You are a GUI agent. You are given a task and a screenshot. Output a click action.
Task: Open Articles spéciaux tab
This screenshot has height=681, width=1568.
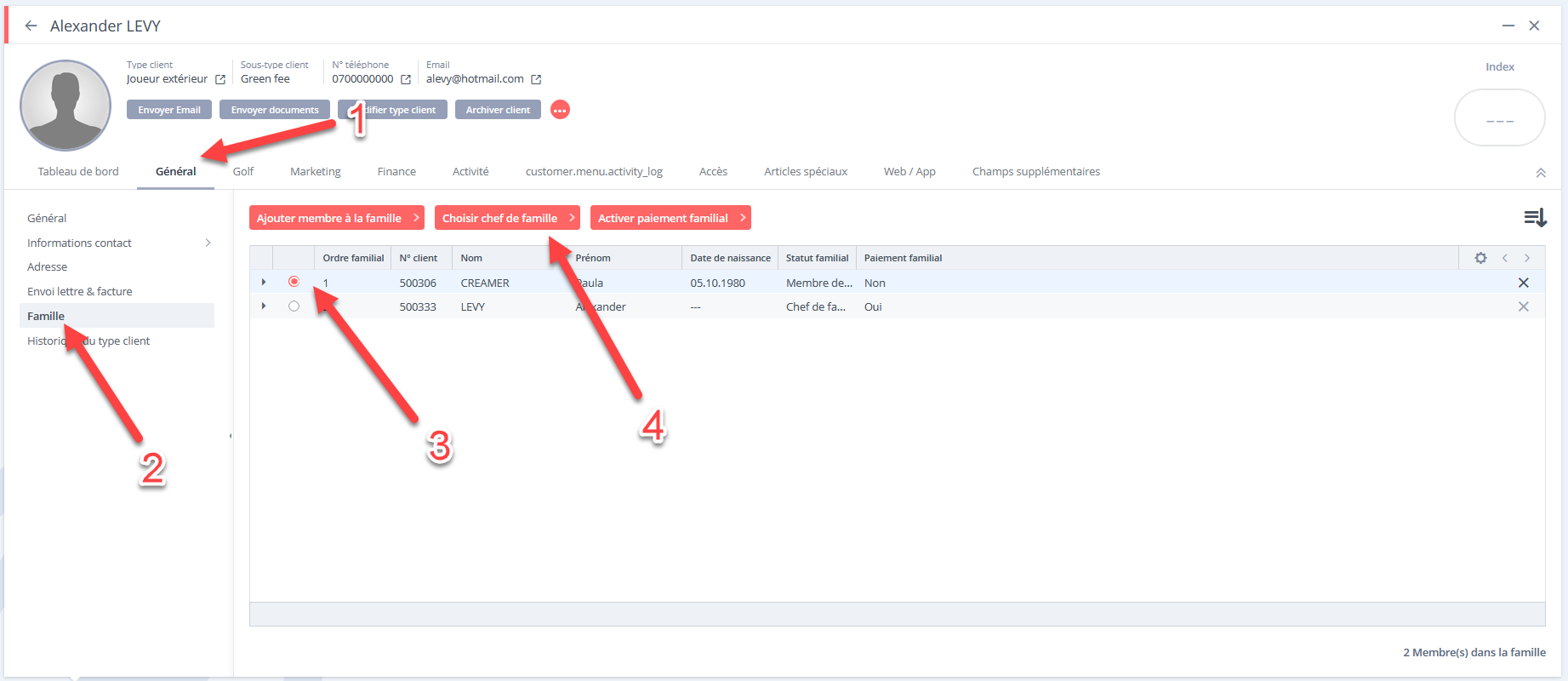click(806, 171)
